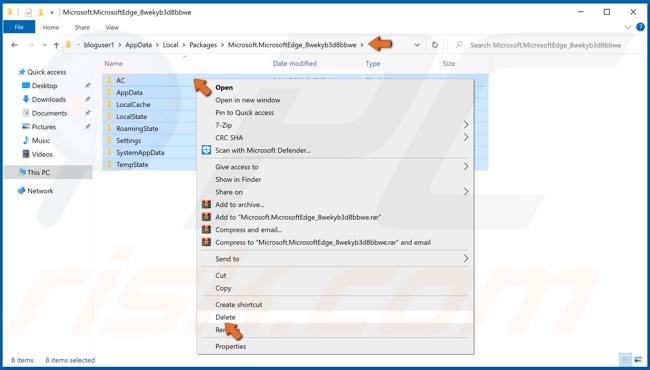Open the Share ribbon tab
650x370 pixels.
tap(82, 27)
